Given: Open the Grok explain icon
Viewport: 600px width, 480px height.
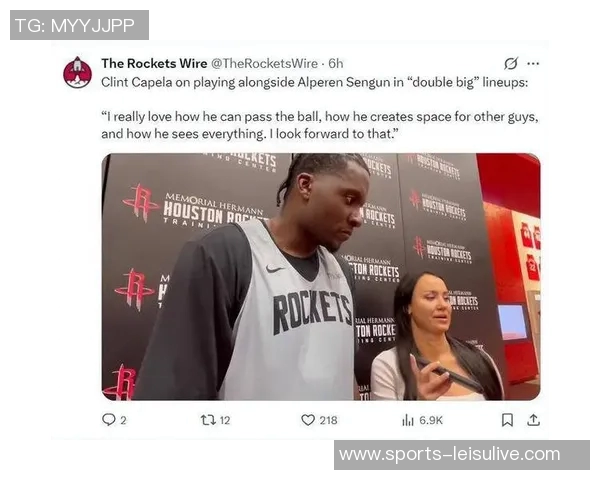Looking at the screenshot, I should click(x=511, y=64).
